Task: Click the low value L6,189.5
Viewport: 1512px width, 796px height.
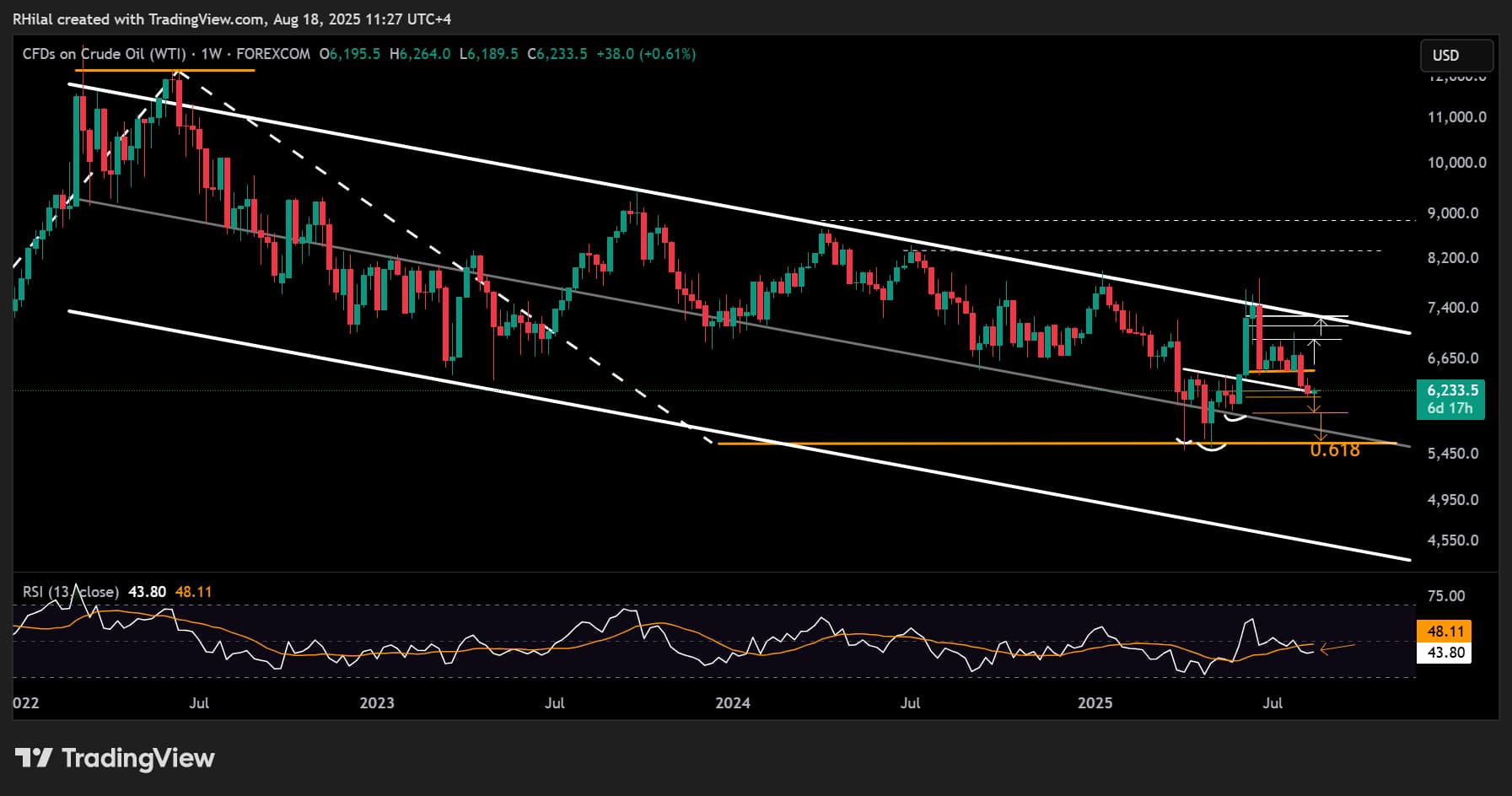Action: tap(488, 54)
